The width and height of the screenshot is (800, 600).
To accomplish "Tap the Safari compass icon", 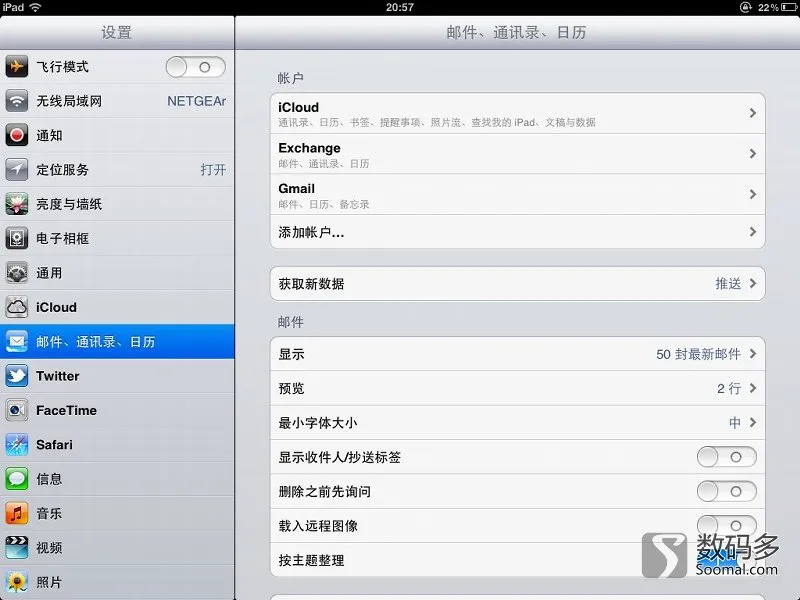I will (16, 444).
